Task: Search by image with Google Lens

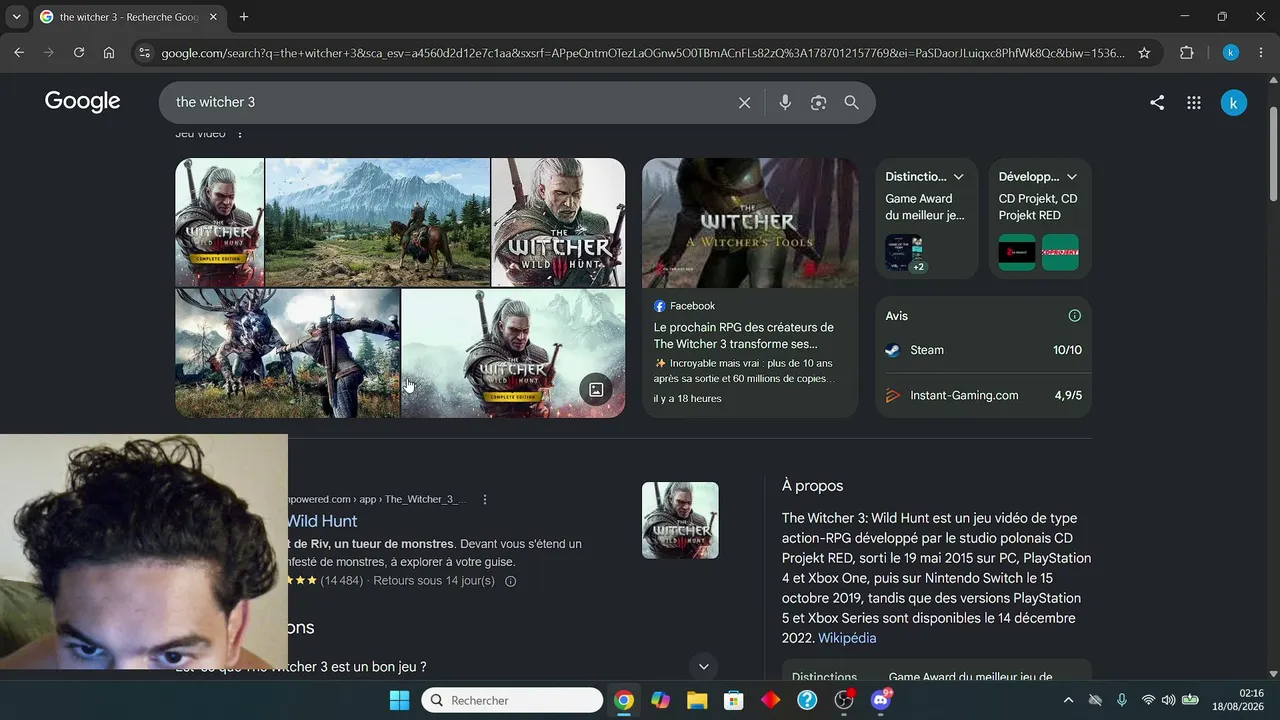Action: (x=818, y=103)
